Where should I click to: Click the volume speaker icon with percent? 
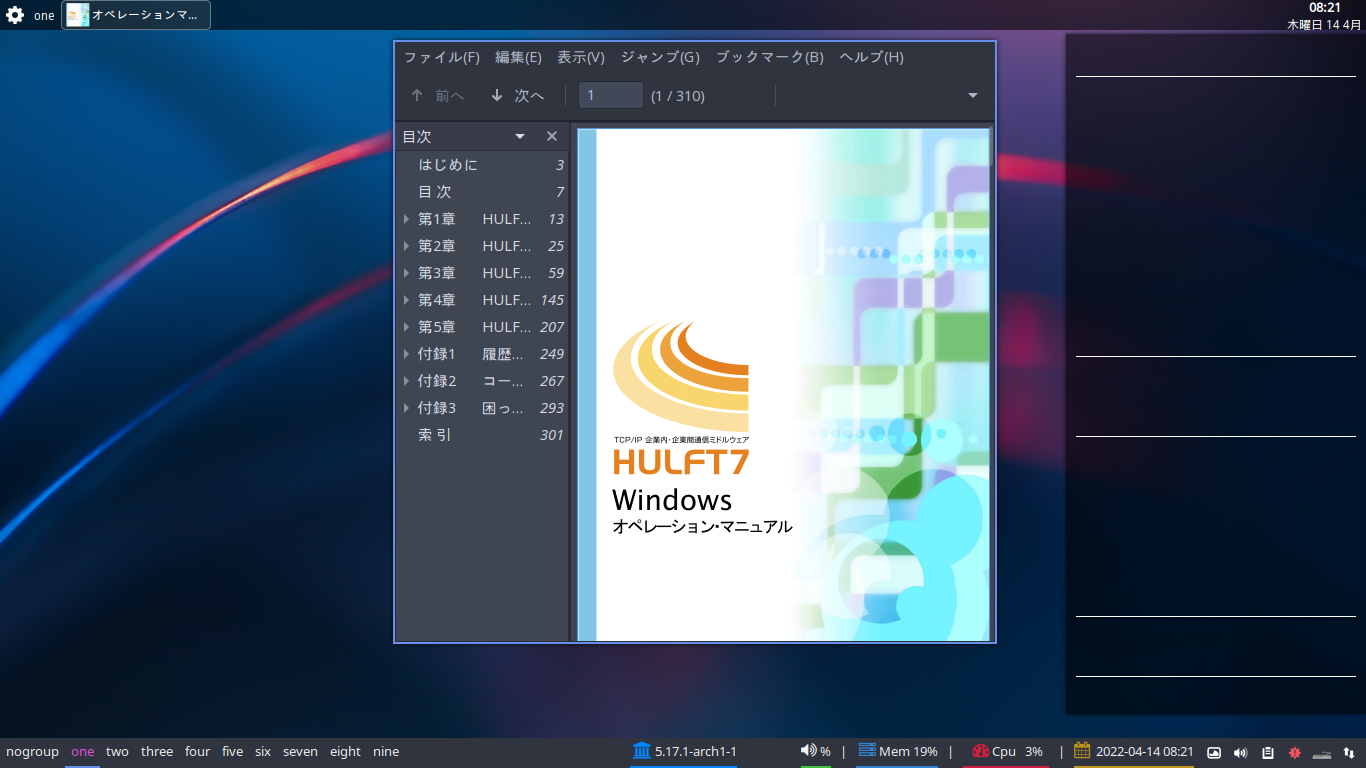(808, 751)
